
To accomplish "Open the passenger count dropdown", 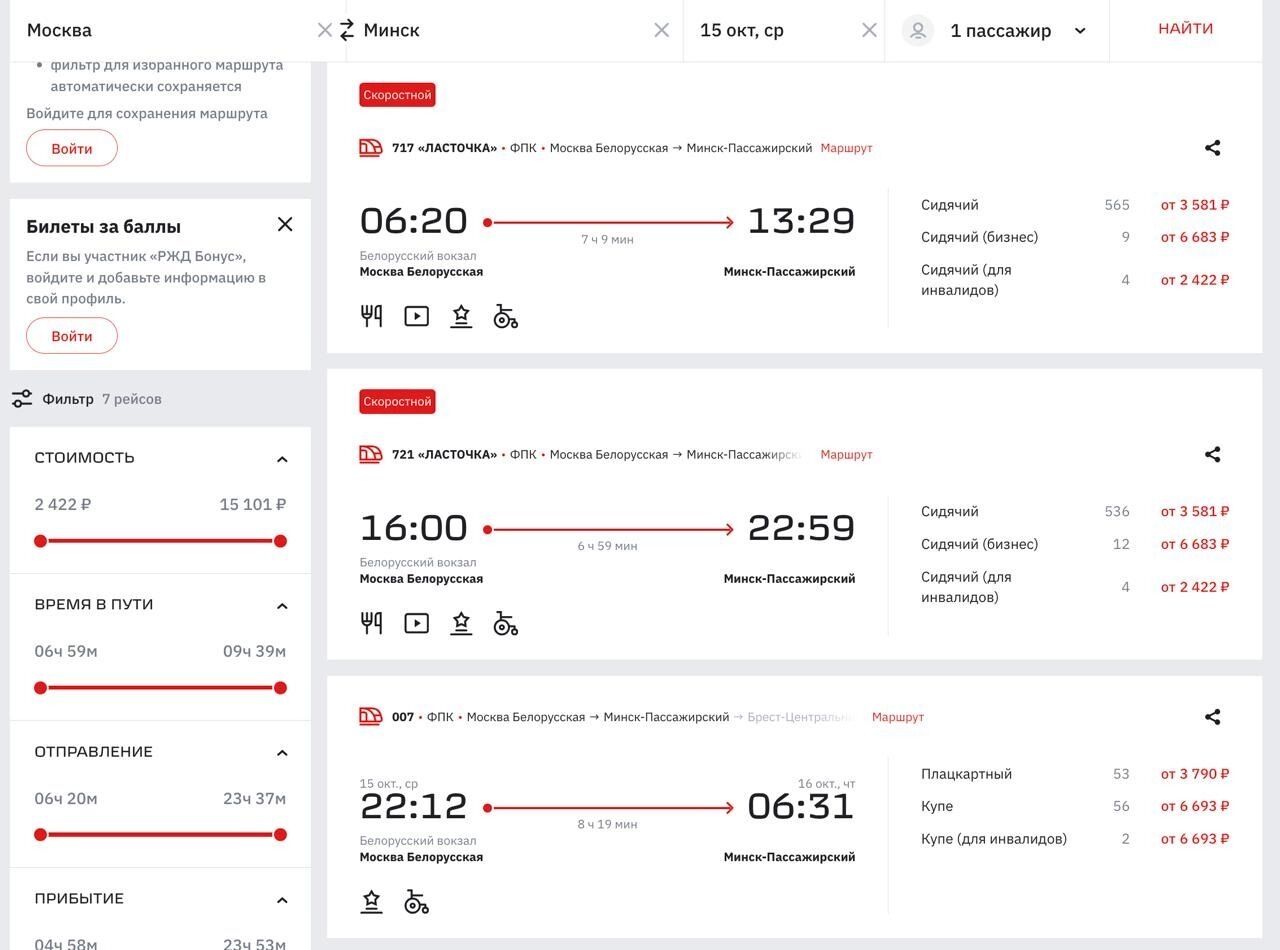I will (1080, 31).
